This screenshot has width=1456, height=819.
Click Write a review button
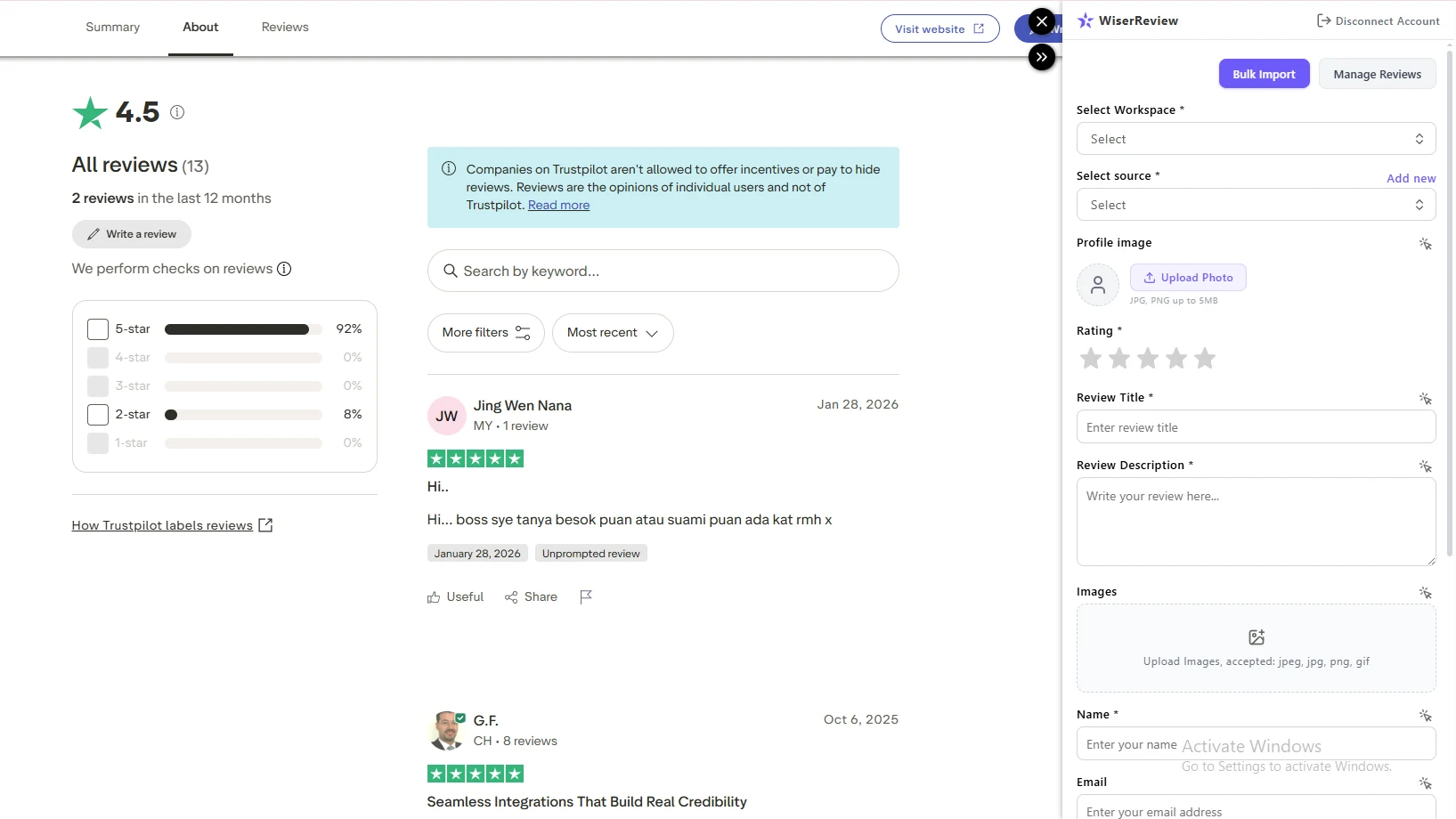[132, 234]
